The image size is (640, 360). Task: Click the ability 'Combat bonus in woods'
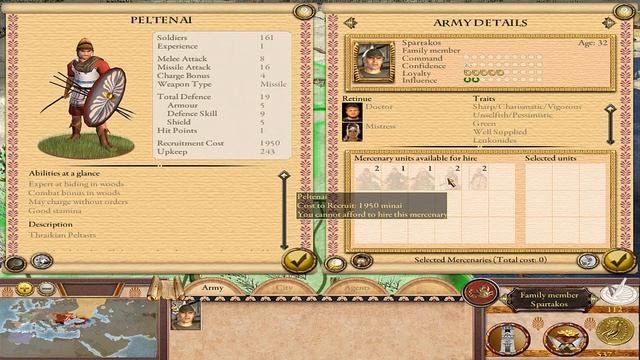coord(74,193)
